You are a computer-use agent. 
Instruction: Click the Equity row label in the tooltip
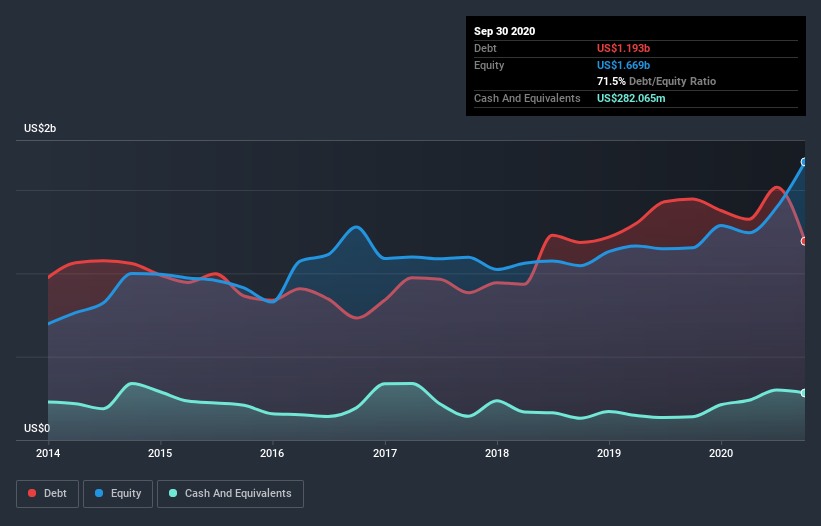coord(489,65)
